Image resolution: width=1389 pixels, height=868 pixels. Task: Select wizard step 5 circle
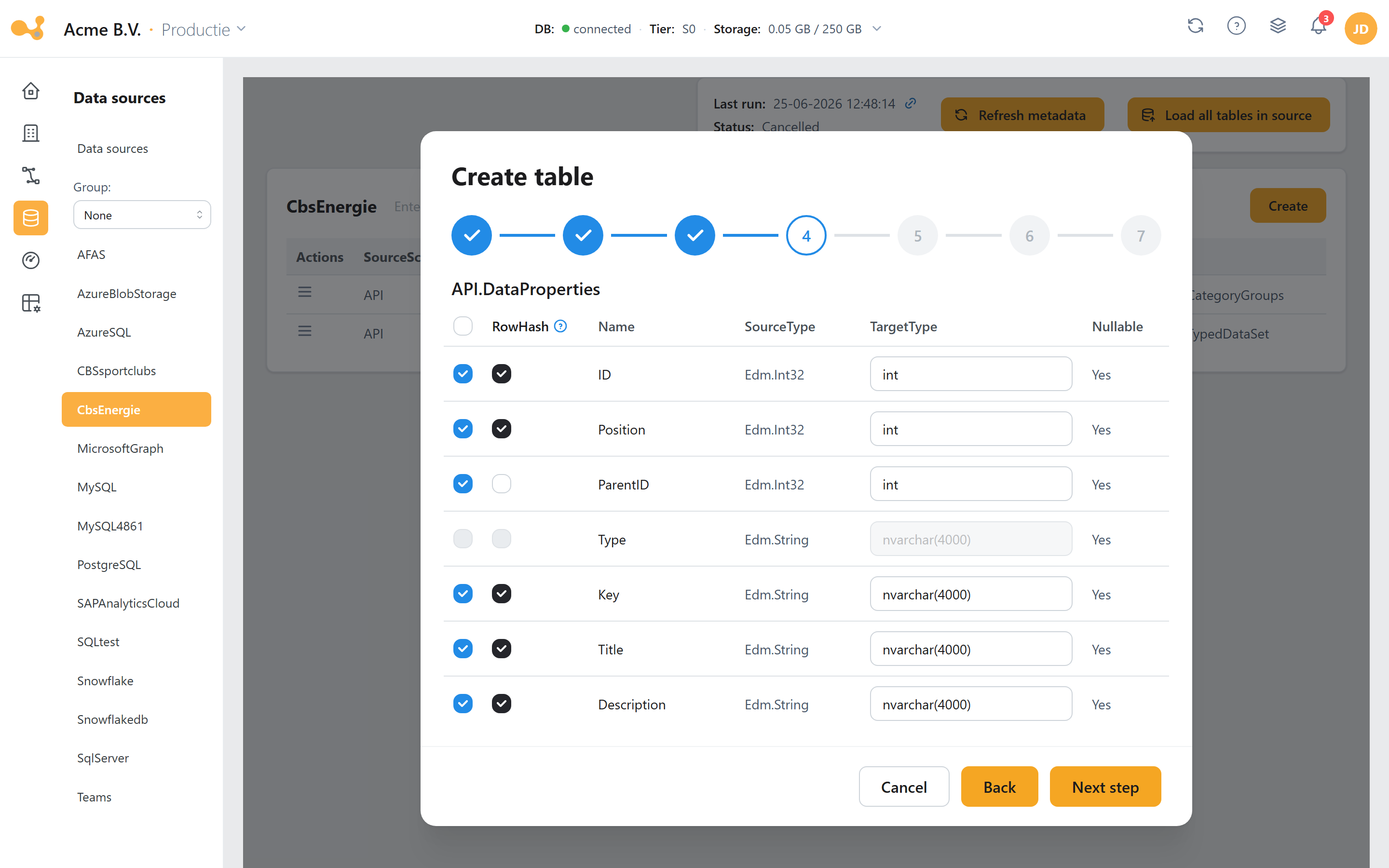coord(918,235)
